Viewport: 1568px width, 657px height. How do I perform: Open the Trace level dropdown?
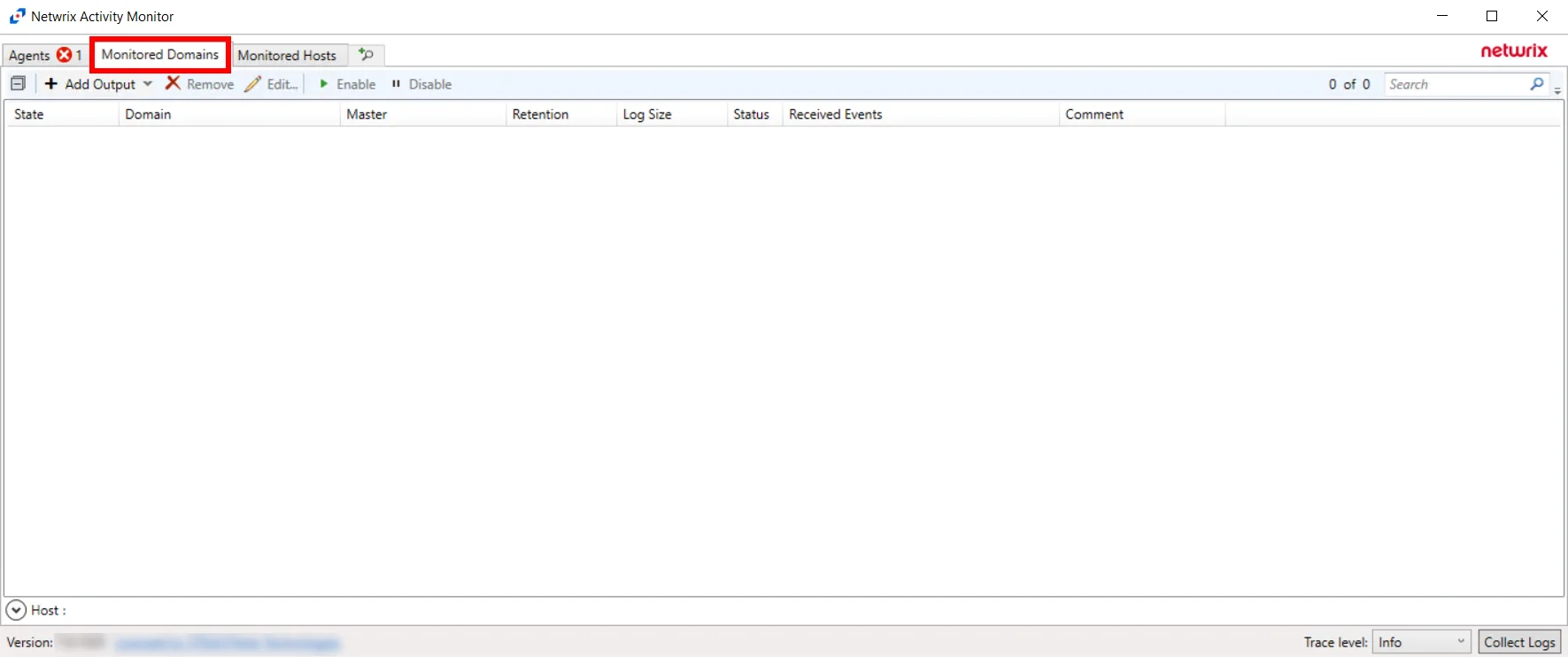(1421, 642)
